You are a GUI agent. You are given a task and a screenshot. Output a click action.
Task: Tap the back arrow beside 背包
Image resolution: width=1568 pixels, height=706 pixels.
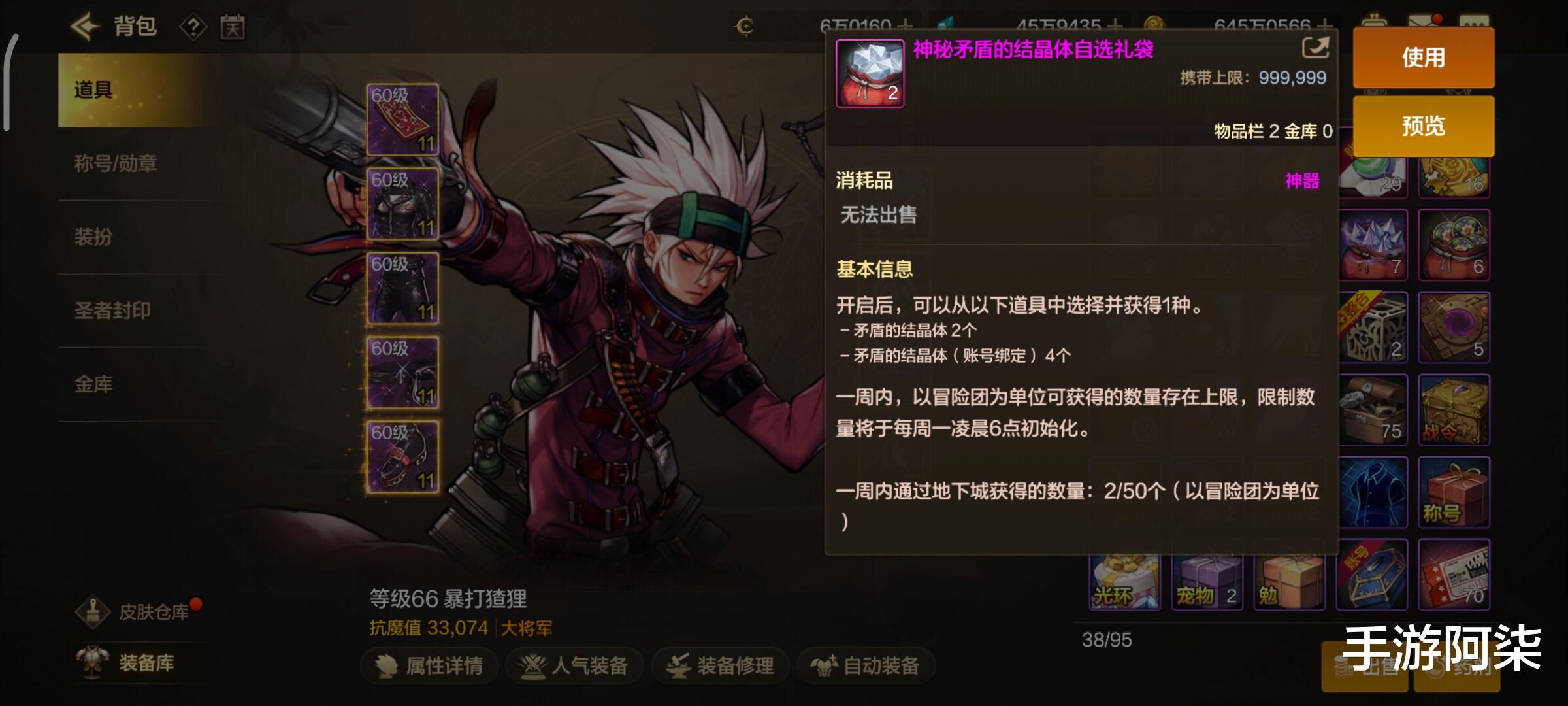pos(85,27)
